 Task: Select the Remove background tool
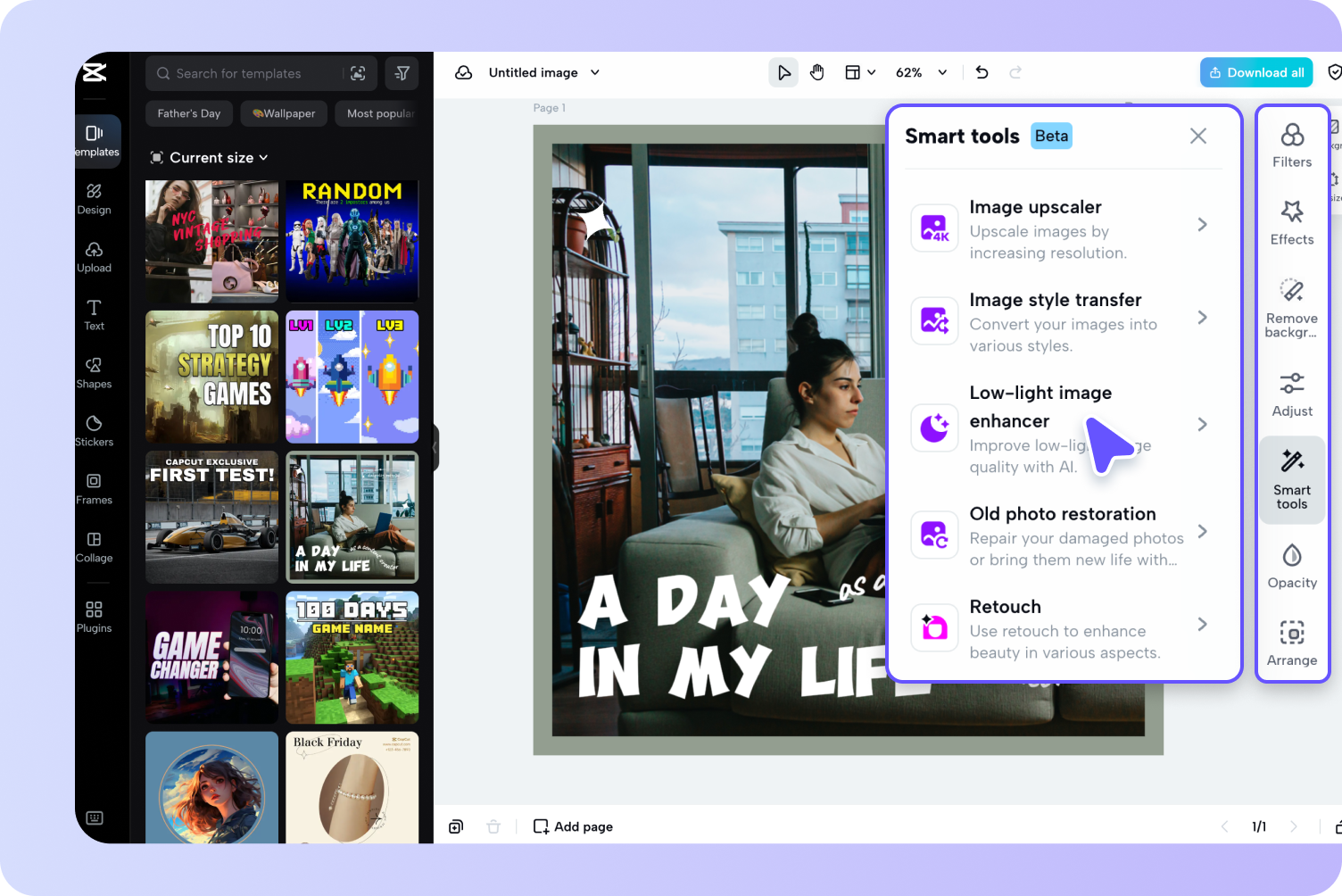point(1292,308)
